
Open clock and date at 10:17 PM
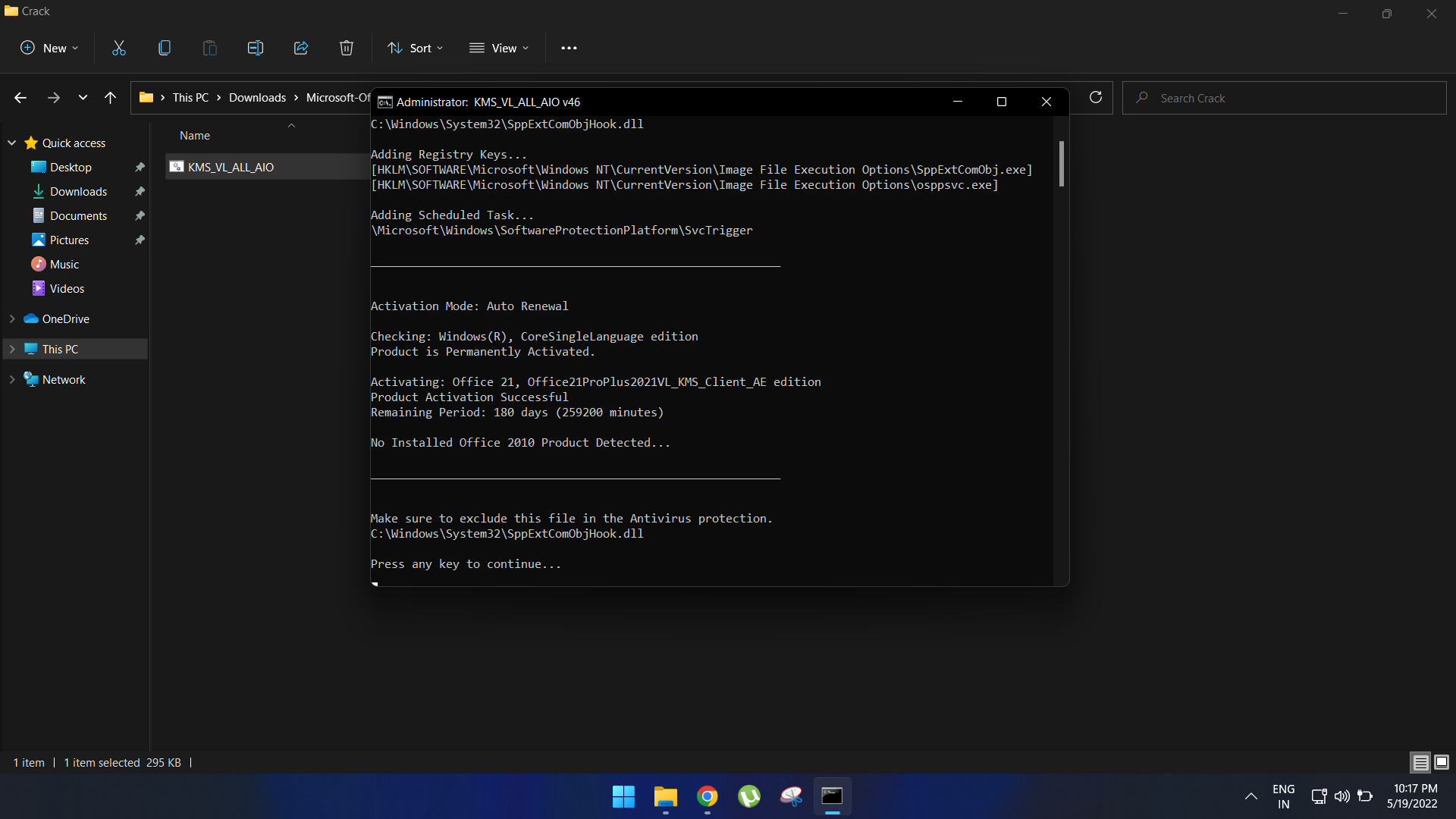1414,796
